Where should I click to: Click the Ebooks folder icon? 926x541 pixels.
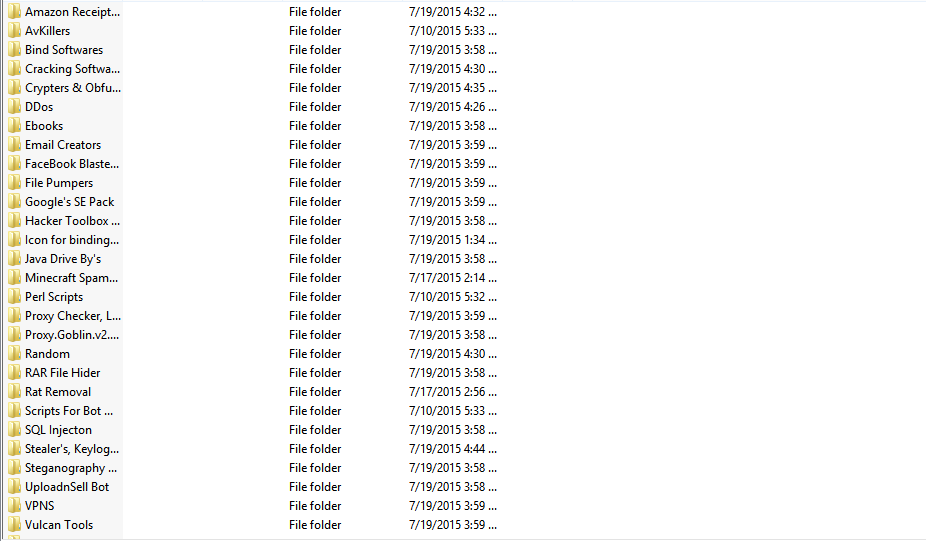(14, 126)
